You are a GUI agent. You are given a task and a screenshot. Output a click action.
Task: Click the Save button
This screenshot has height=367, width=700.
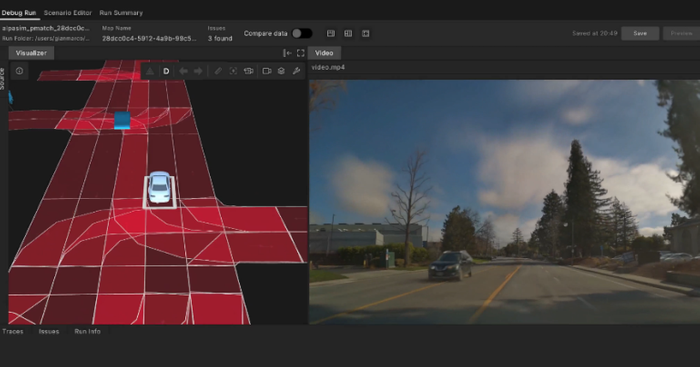(640, 33)
